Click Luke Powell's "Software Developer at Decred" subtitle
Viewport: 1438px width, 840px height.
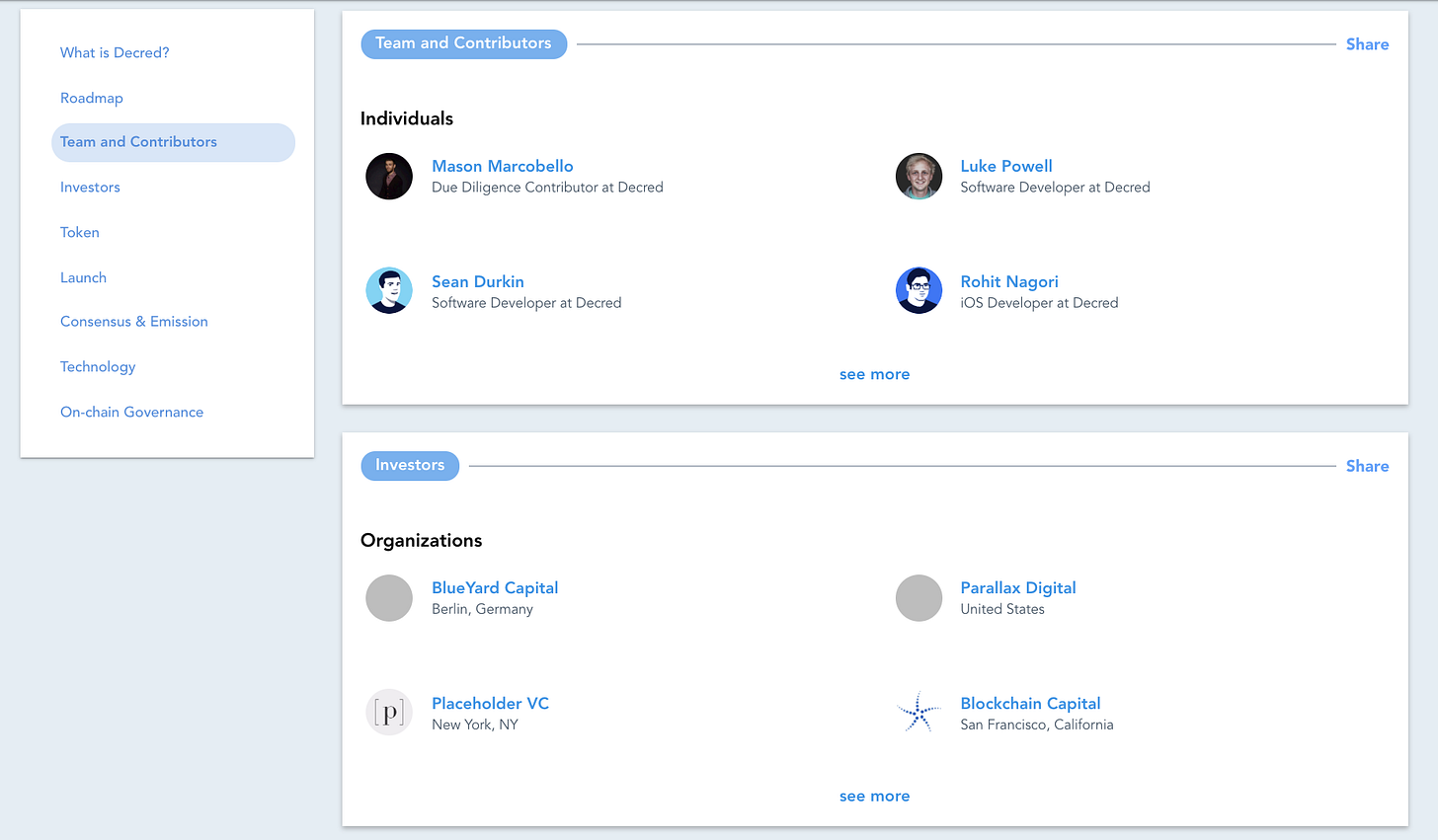coord(1055,187)
